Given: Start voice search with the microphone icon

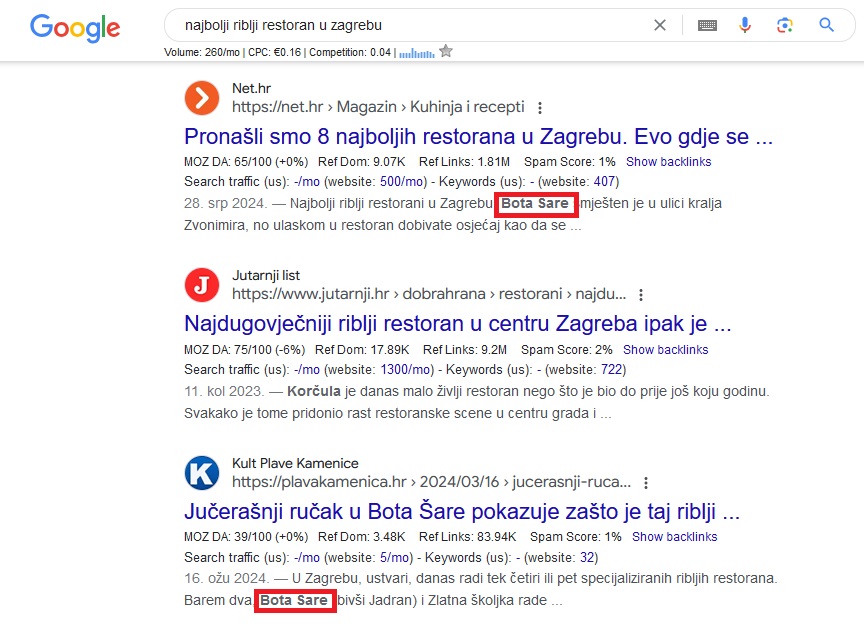Looking at the screenshot, I should 745,25.
